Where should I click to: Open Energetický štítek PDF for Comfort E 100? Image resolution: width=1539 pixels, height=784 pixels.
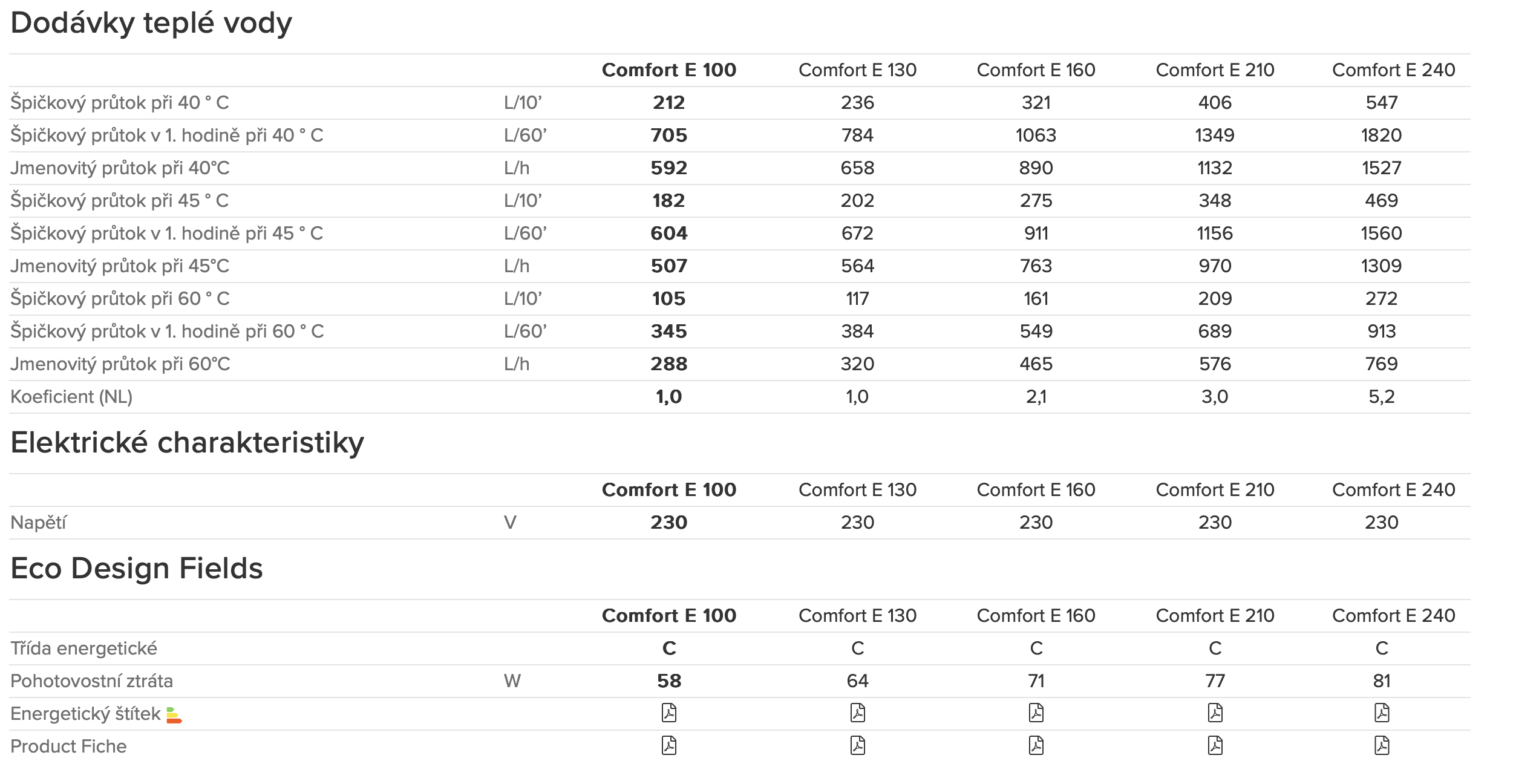[x=668, y=713]
